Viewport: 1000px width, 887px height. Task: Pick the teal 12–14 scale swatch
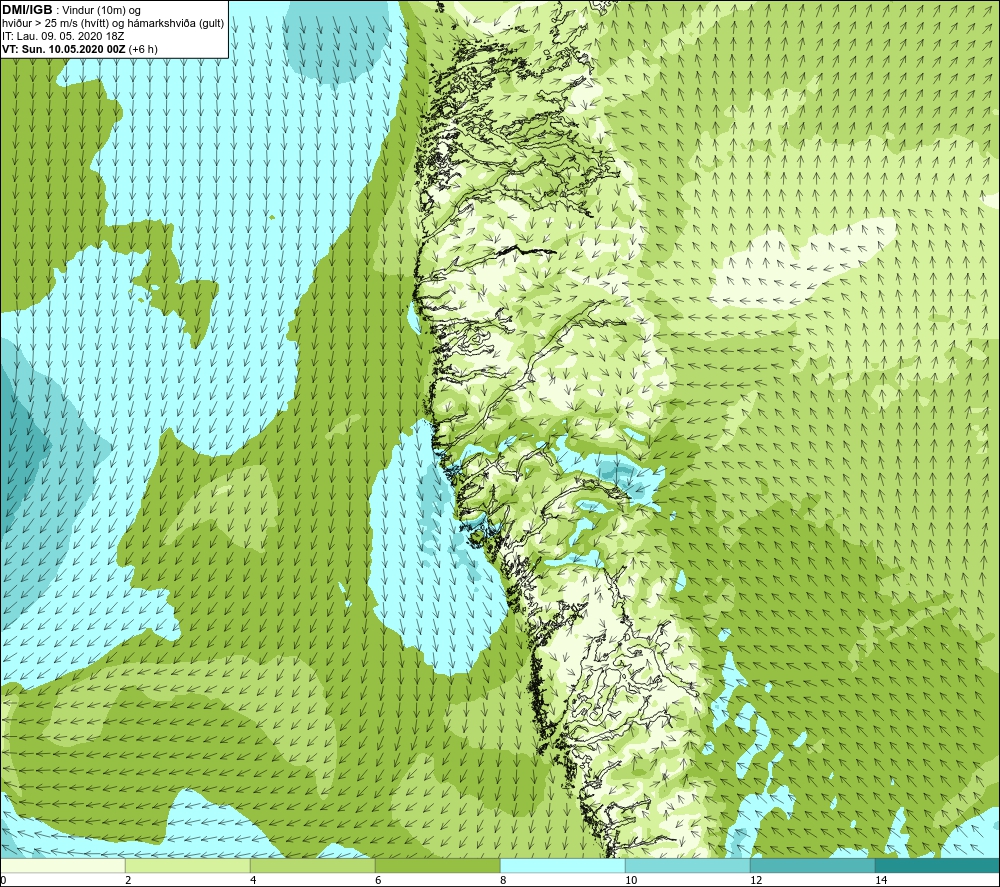click(x=812, y=865)
